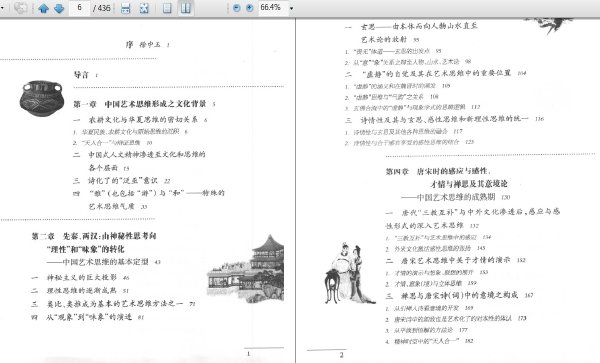Viewport: 600px width, 363px height.
Task: Click the fit-width scrolling mode icon
Action: (x=126, y=8)
